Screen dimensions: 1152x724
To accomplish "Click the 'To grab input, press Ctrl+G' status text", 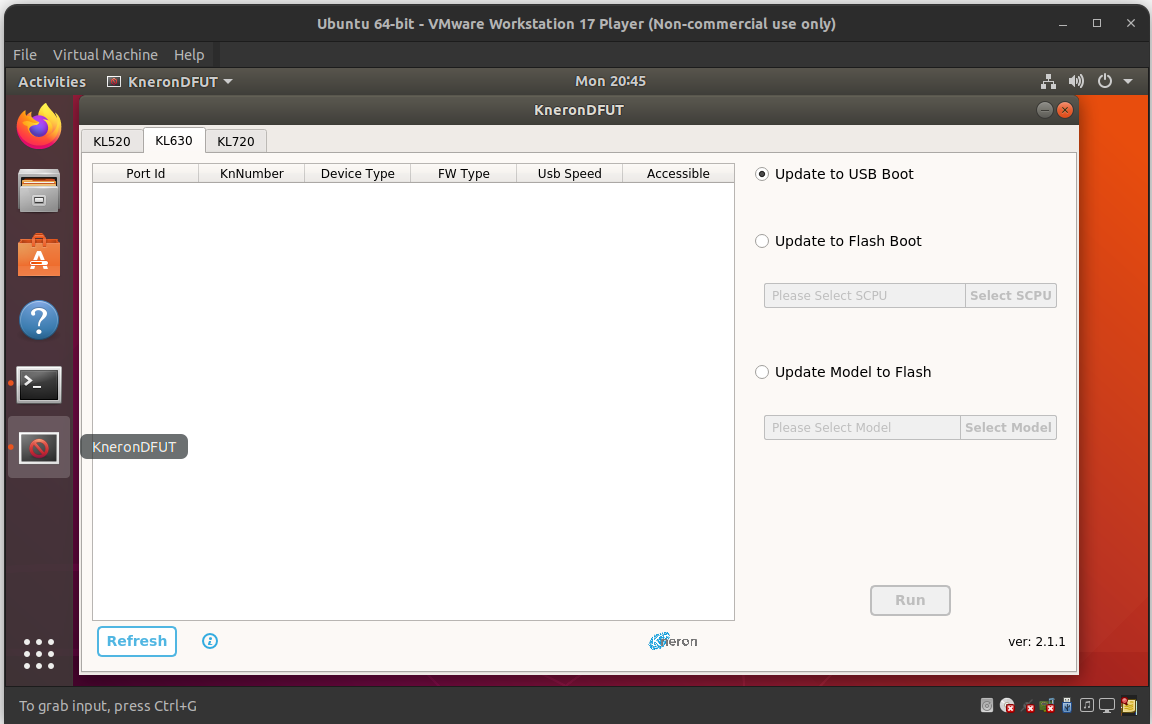I will pos(108,706).
